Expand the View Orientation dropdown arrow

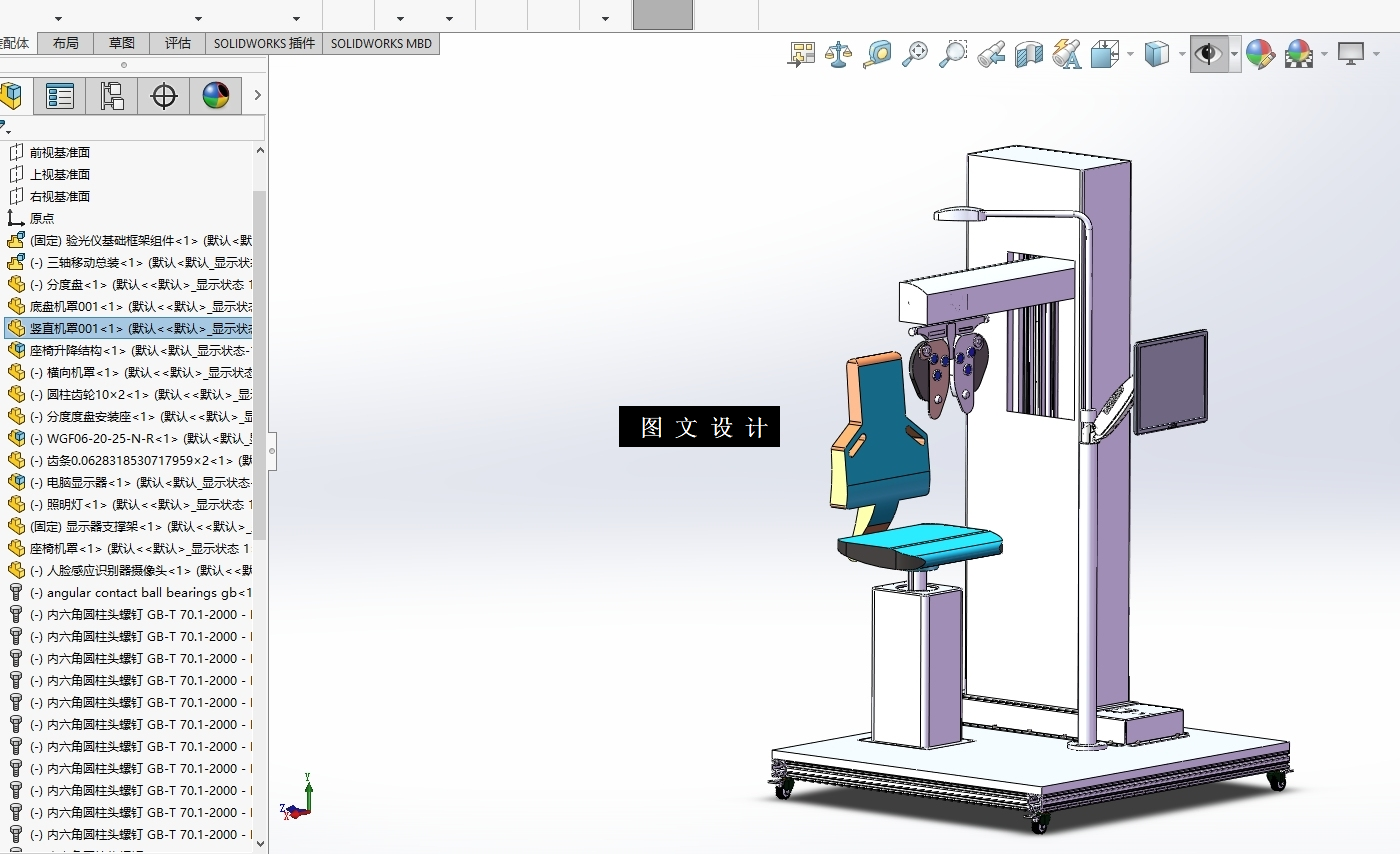(x=1130, y=54)
